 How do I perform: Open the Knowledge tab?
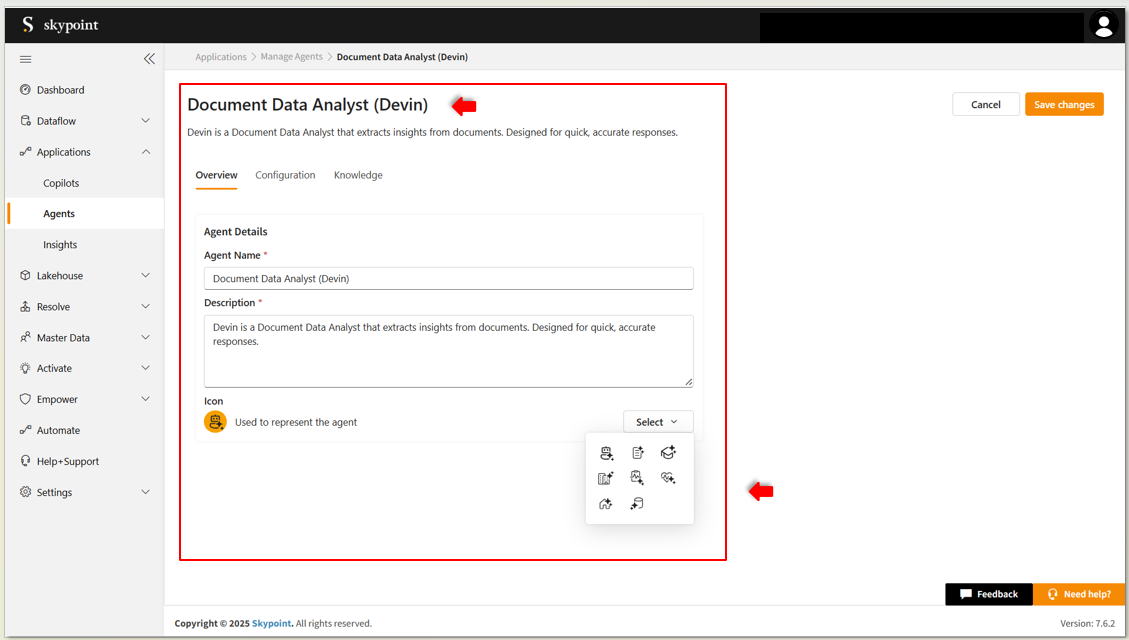358,175
